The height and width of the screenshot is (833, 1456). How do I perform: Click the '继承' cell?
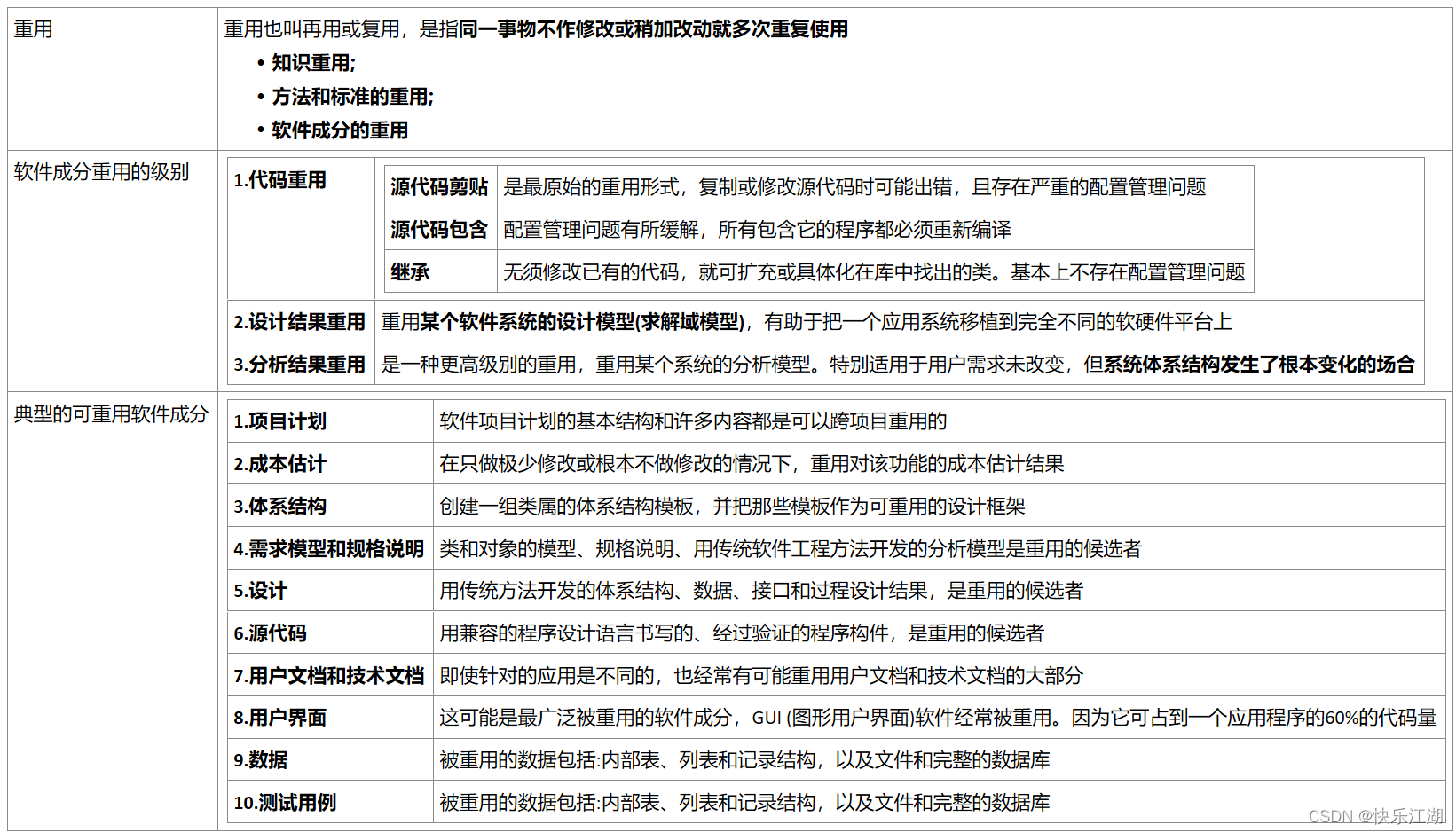click(441, 272)
